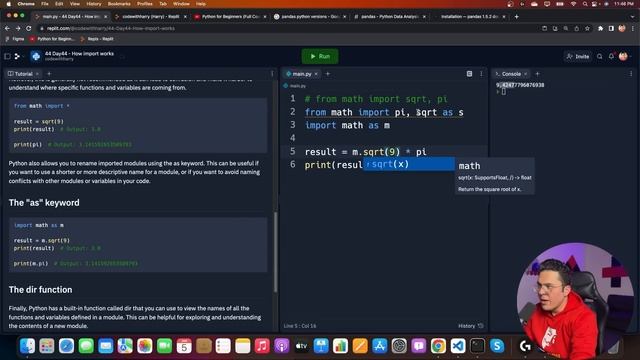The height and width of the screenshot is (360, 640).
Task: Click the Line 5 : Col 16 status text
Action: pyautogui.click(x=300, y=326)
